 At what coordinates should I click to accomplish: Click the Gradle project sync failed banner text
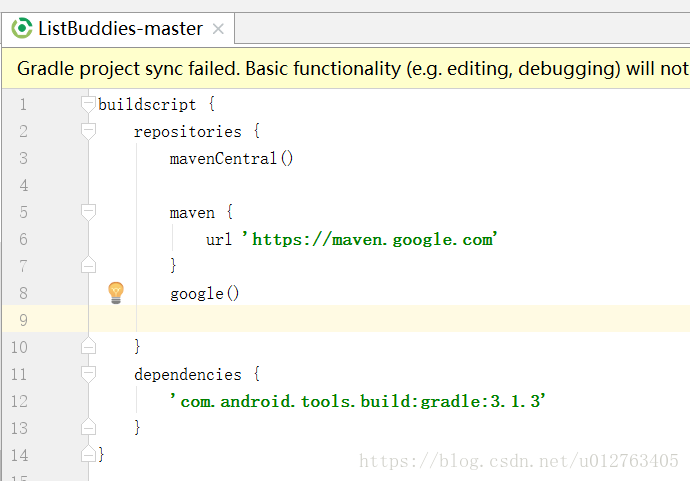(x=353, y=69)
